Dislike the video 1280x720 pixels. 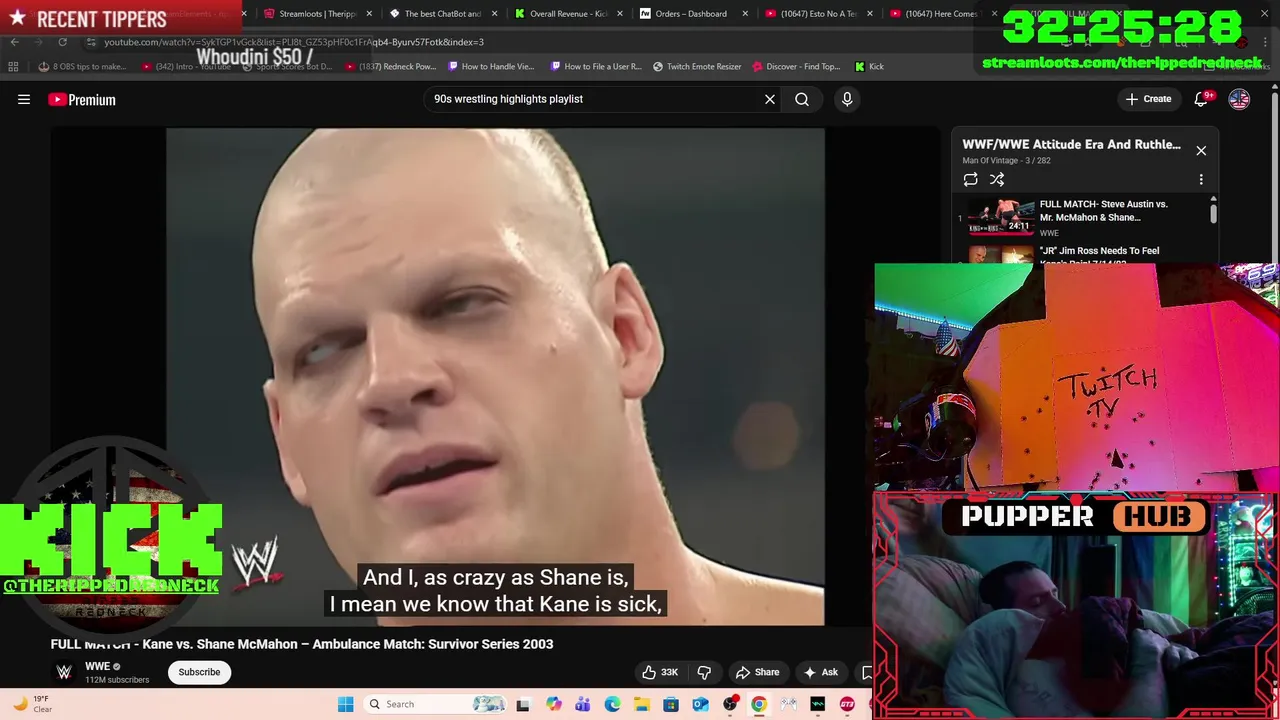point(704,672)
